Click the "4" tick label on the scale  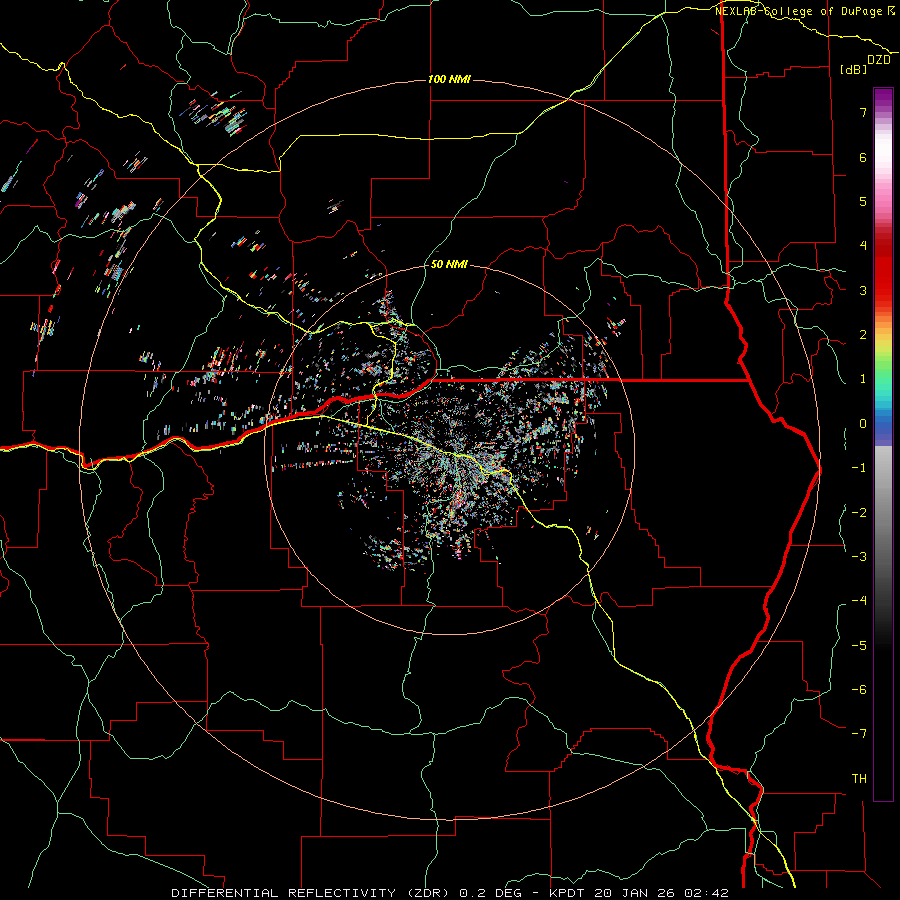(x=863, y=246)
